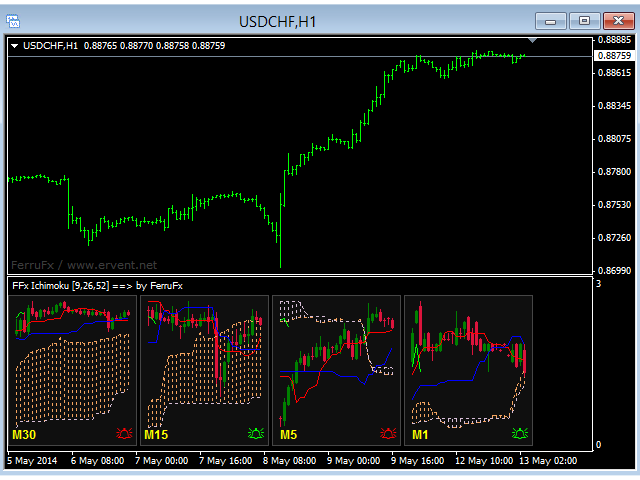Click price level 0.88075 on the scale
The width and height of the screenshot is (640, 480).
pos(614,139)
